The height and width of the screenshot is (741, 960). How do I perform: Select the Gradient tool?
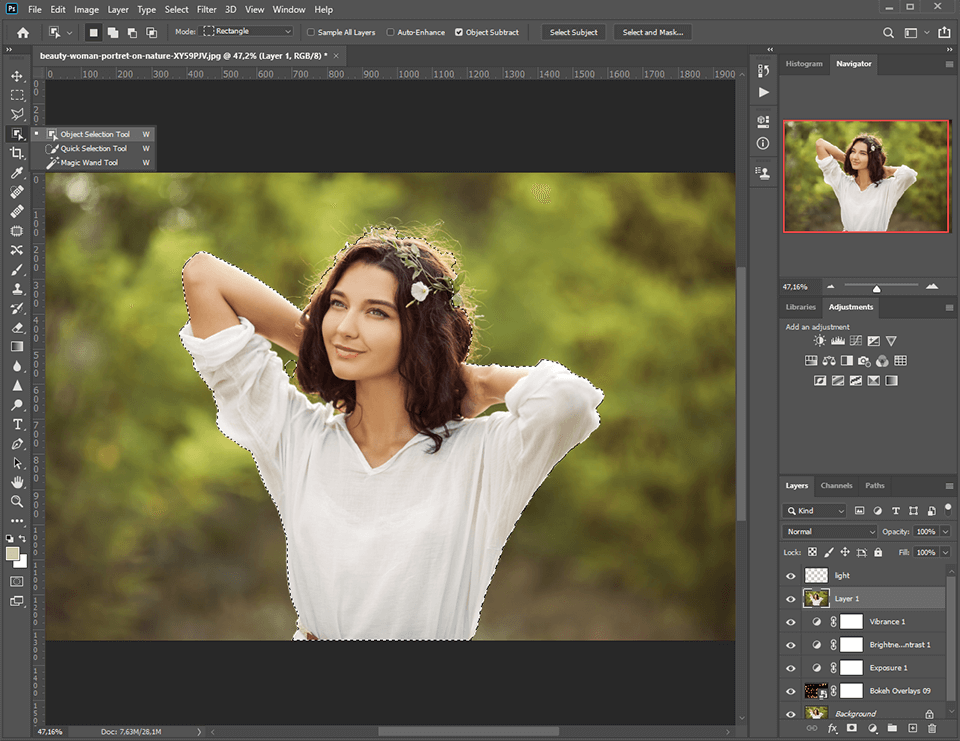coord(16,346)
